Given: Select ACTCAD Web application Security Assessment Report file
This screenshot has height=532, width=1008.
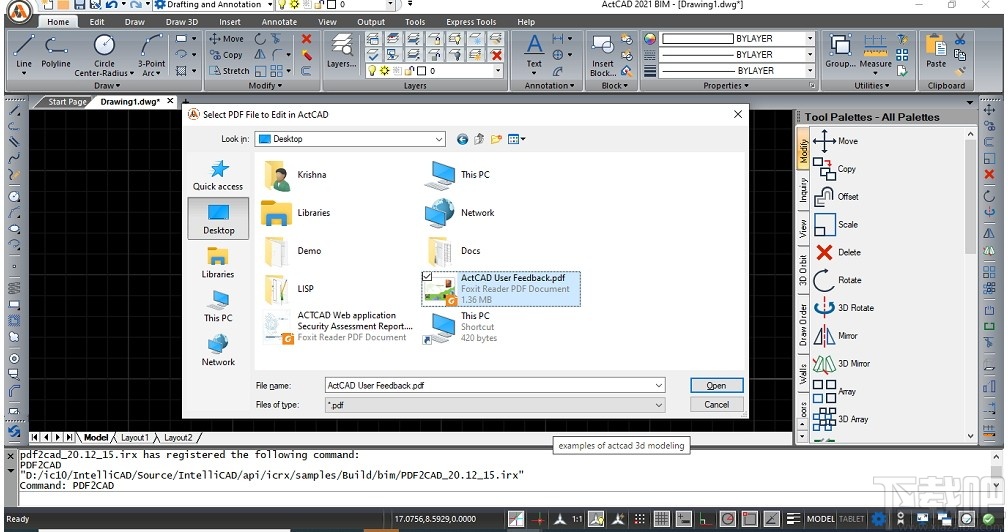Looking at the screenshot, I should point(338,326).
